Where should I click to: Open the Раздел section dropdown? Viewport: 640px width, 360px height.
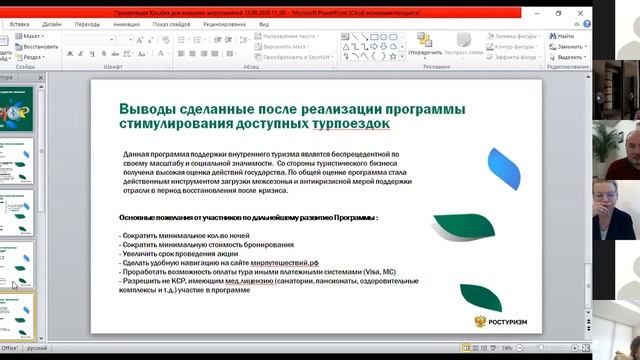click(x=30, y=57)
